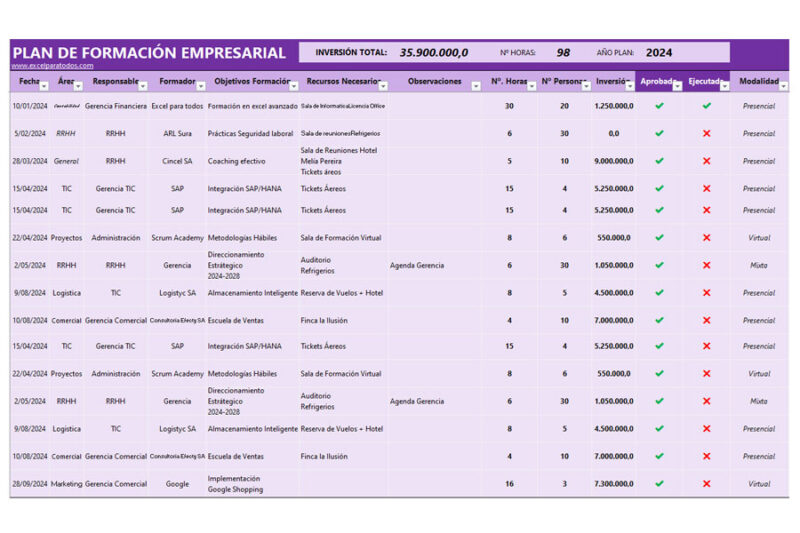Expand the Observaciones column filter
This screenshot has width=800, height=533.
476,86
